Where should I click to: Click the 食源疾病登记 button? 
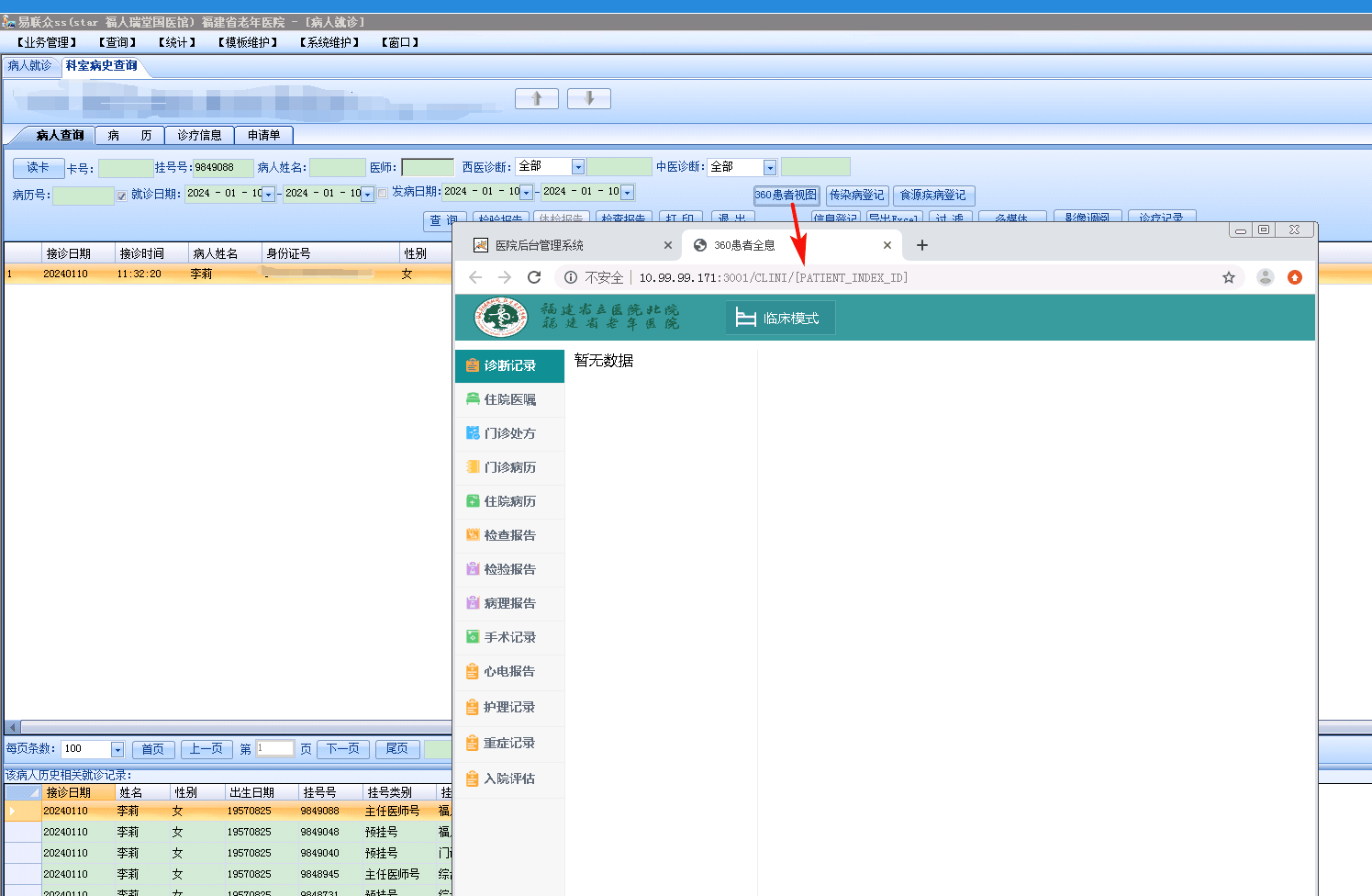pyautogui.click(x=933, y=196)
